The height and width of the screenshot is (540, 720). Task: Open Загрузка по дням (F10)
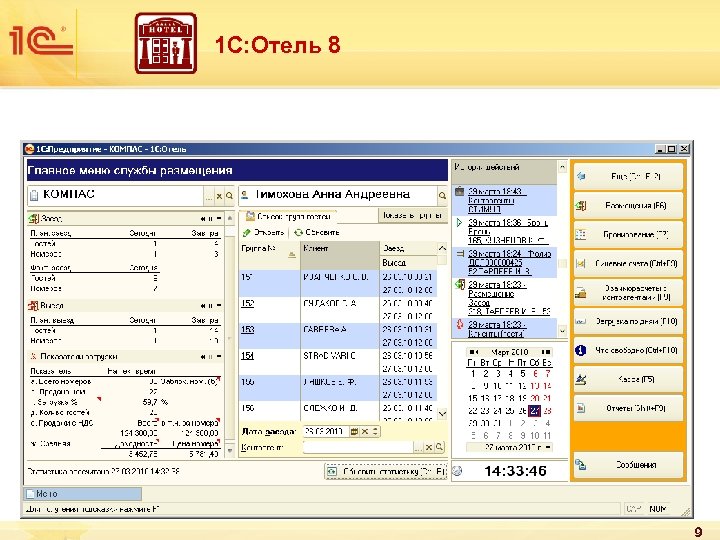(x=628, y=321)
